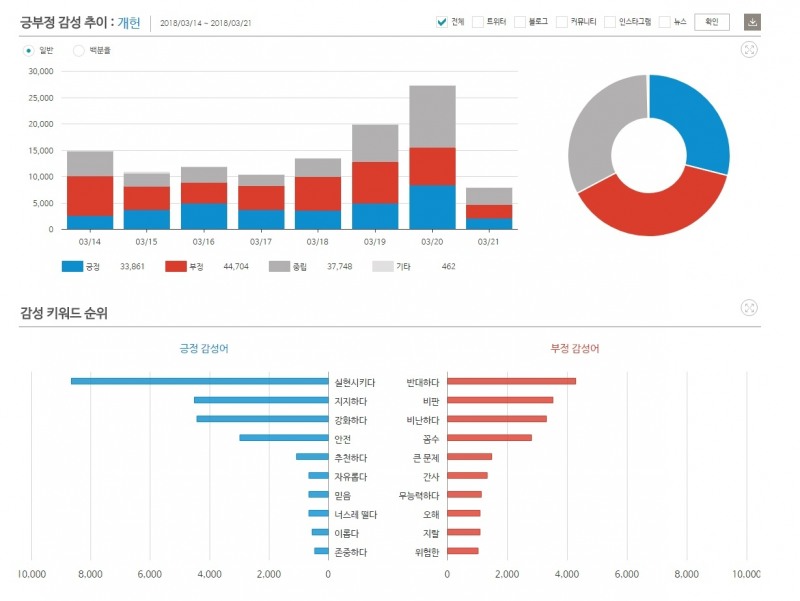The width and height of the screenshot is (800, 601).
Task: Expand the sentiment trend chart to fullscreen
Action: [749, 49]
